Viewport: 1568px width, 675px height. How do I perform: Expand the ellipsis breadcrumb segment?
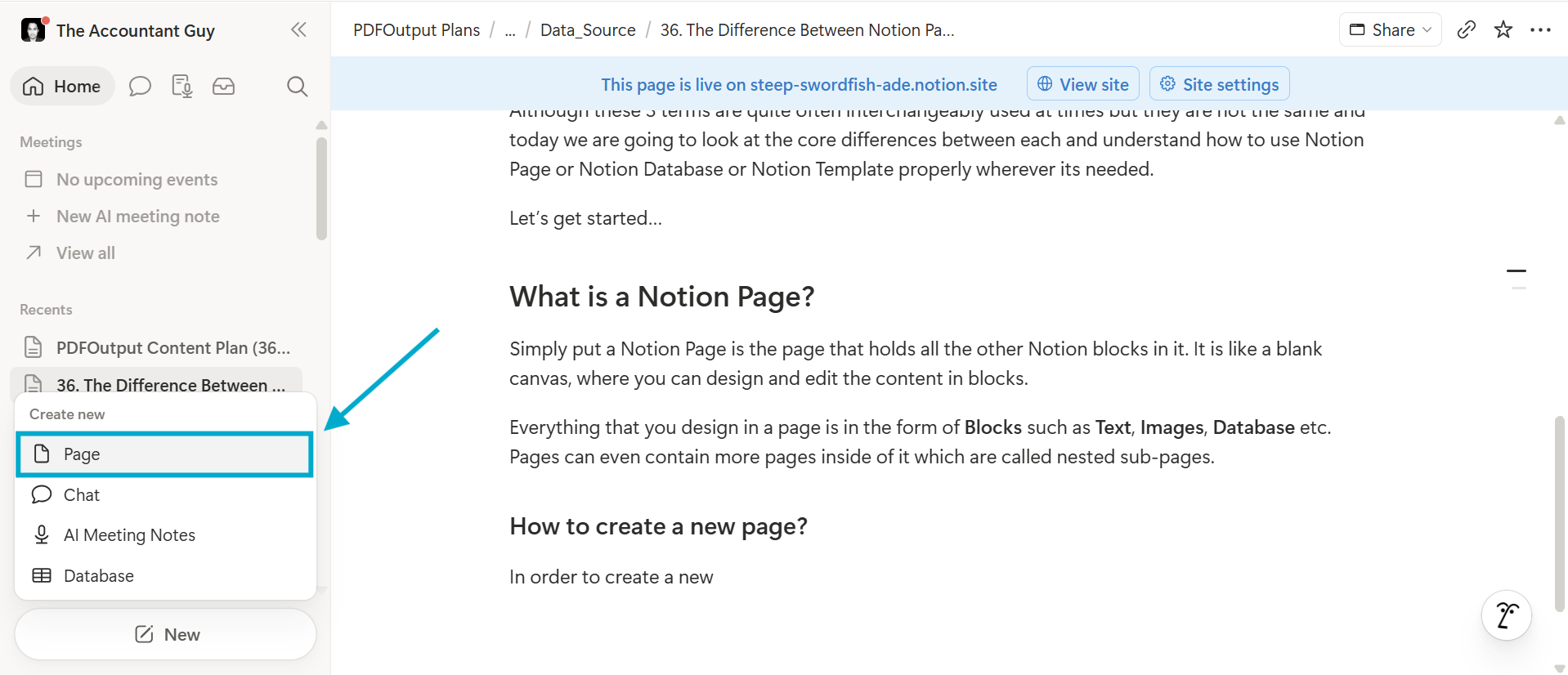pos(510,30)
